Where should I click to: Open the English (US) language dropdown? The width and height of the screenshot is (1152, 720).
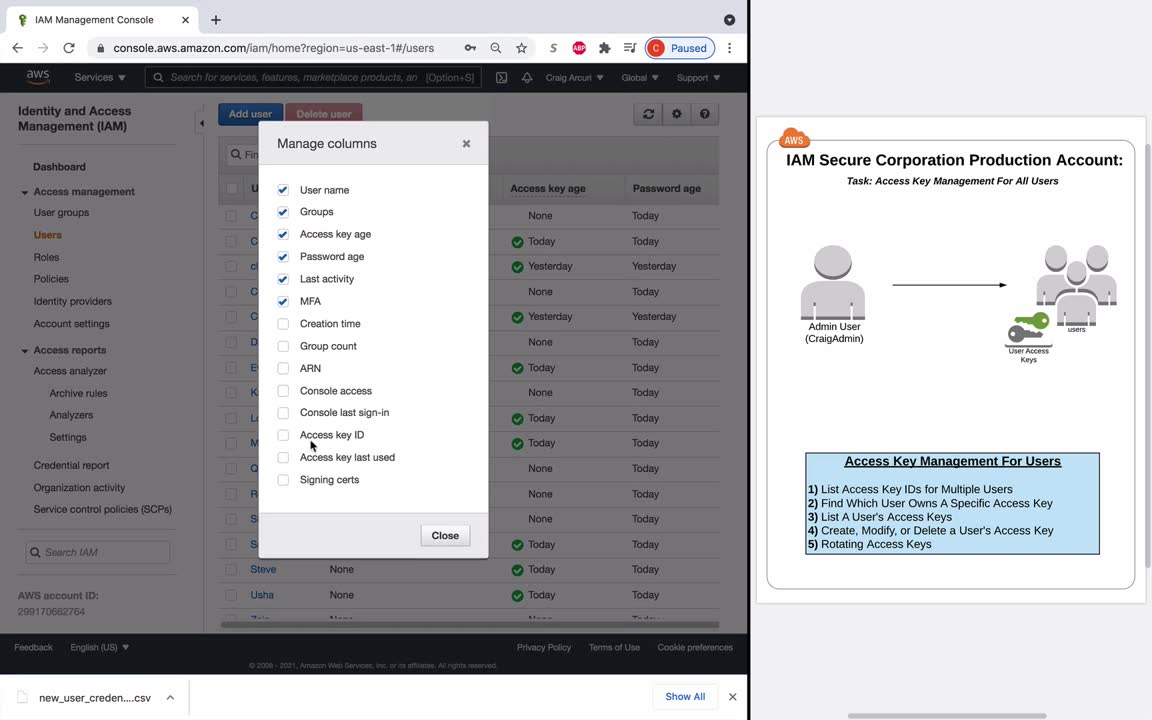[99, 647]
